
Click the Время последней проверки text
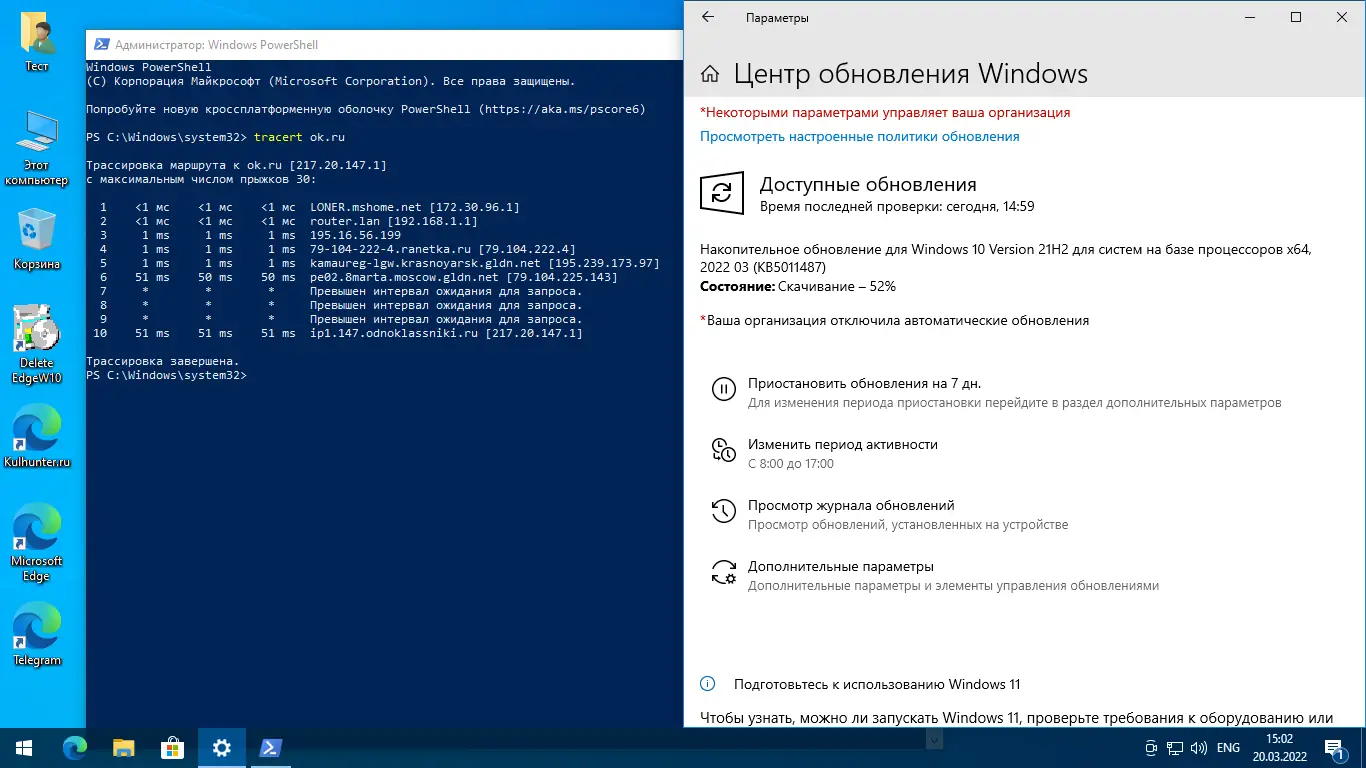(x=897, y=207)
